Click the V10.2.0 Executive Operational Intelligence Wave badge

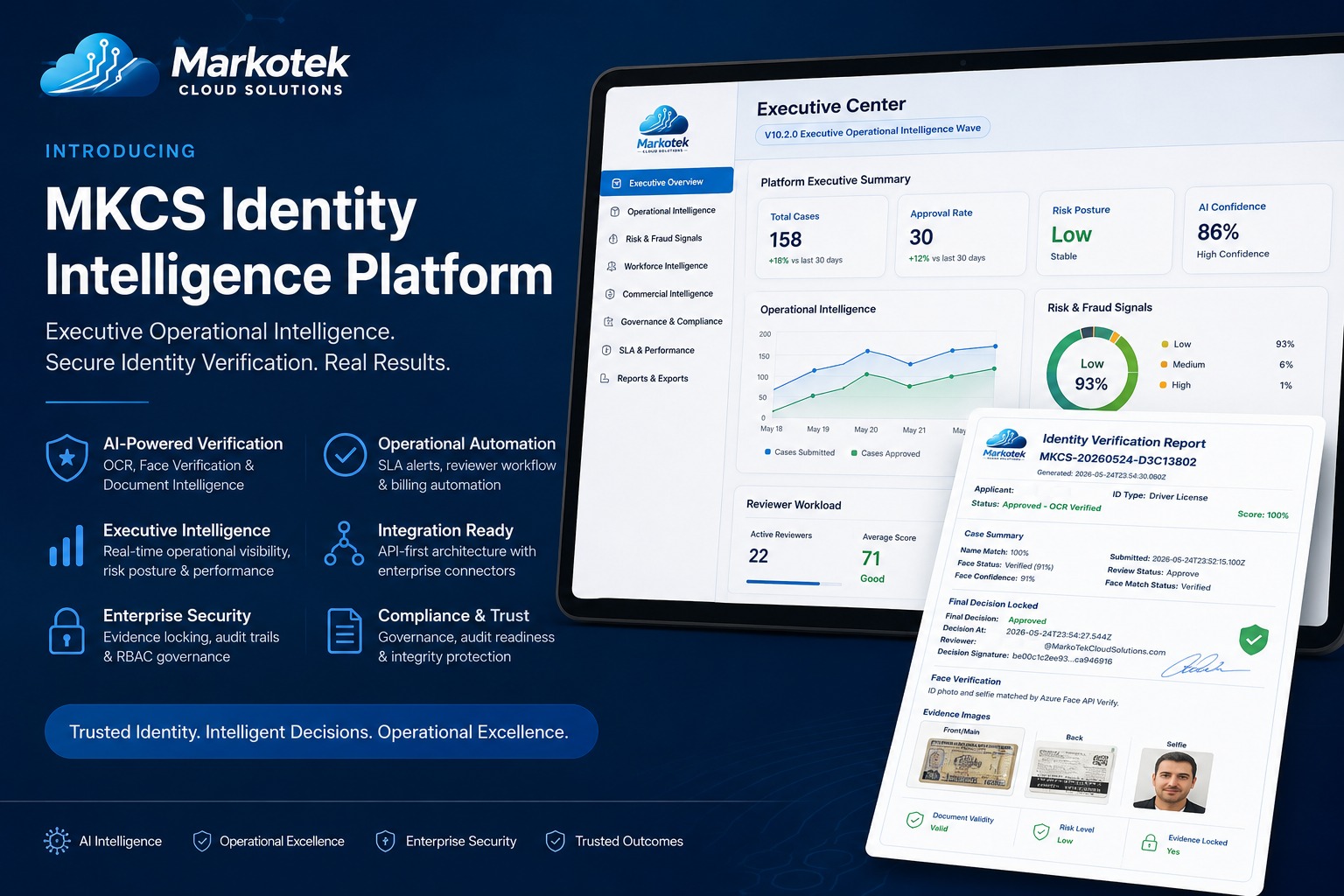[x=872, y=131]
